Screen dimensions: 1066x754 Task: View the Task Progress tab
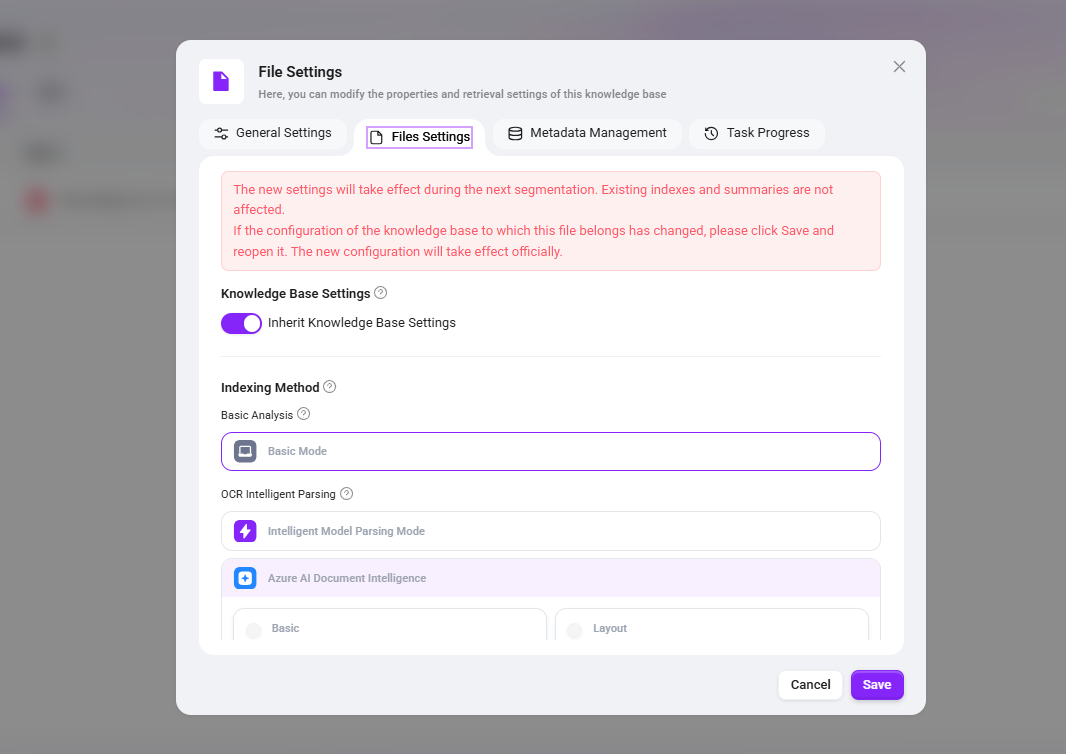(757, 133)
